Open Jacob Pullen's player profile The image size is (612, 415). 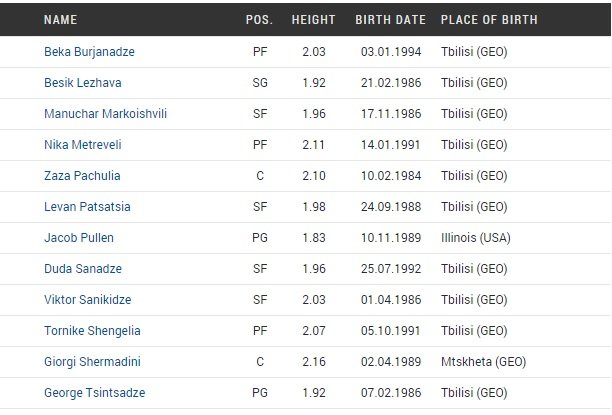[x=81, y=238]
